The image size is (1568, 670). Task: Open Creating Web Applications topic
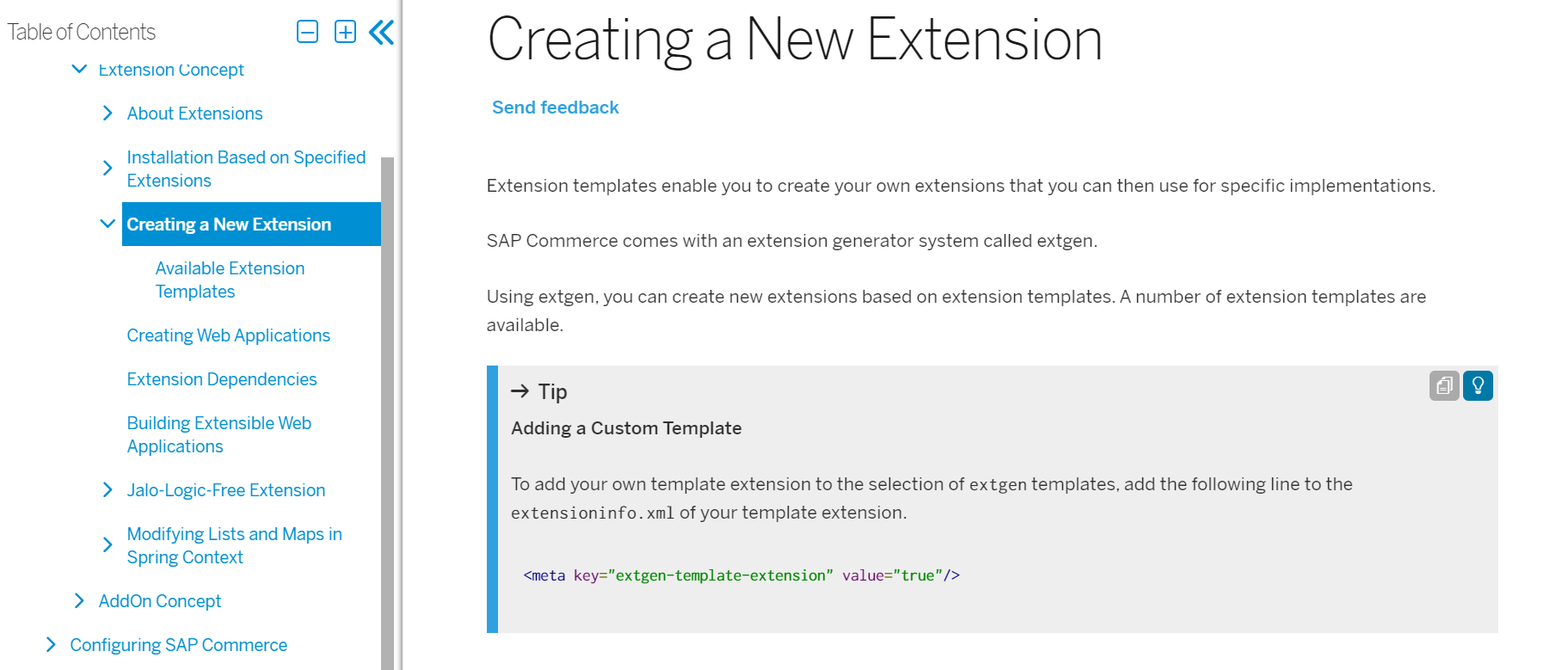(228, 335)
